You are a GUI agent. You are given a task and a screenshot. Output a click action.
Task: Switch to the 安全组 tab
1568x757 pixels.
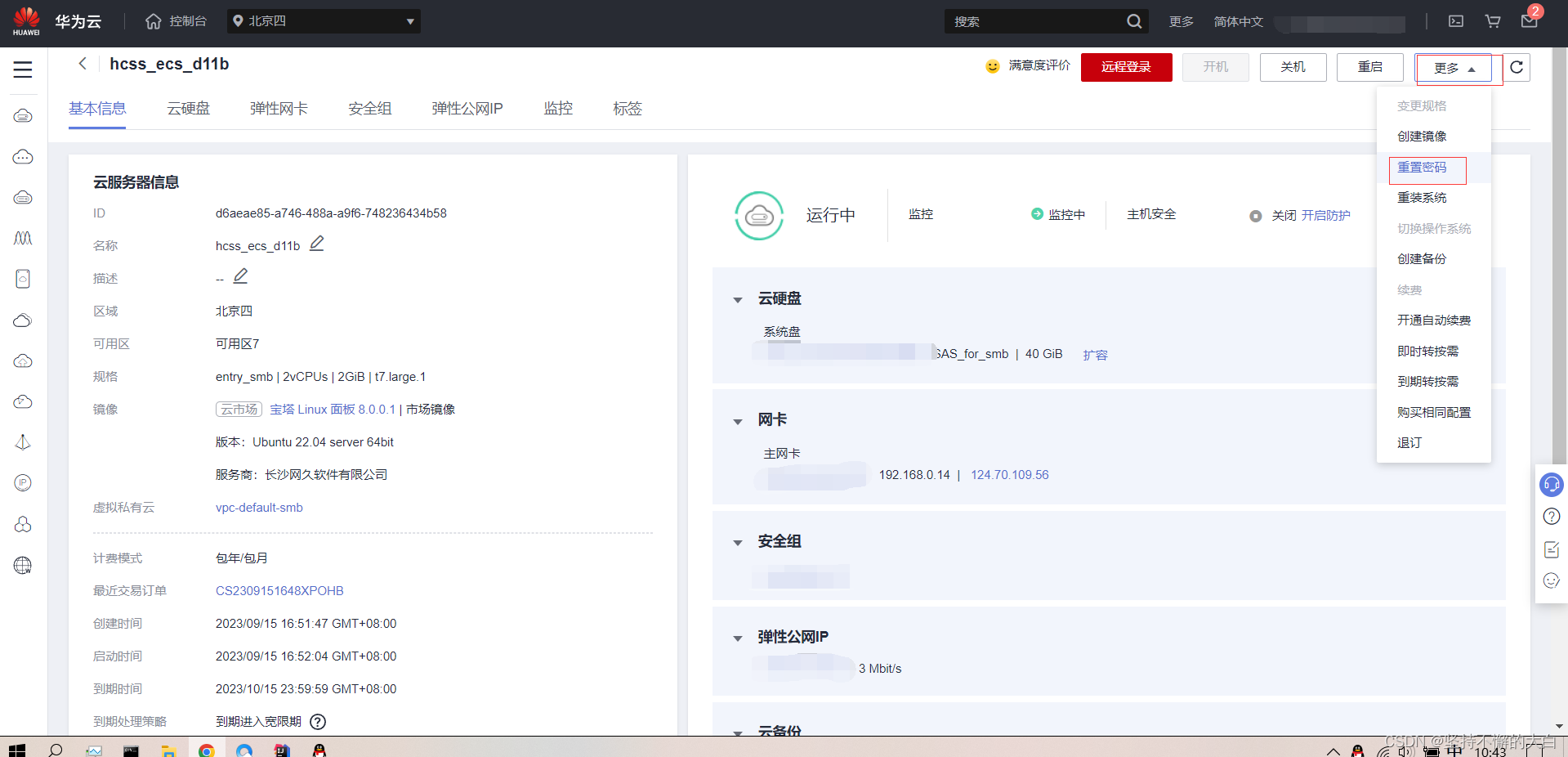tap(369, 108)
